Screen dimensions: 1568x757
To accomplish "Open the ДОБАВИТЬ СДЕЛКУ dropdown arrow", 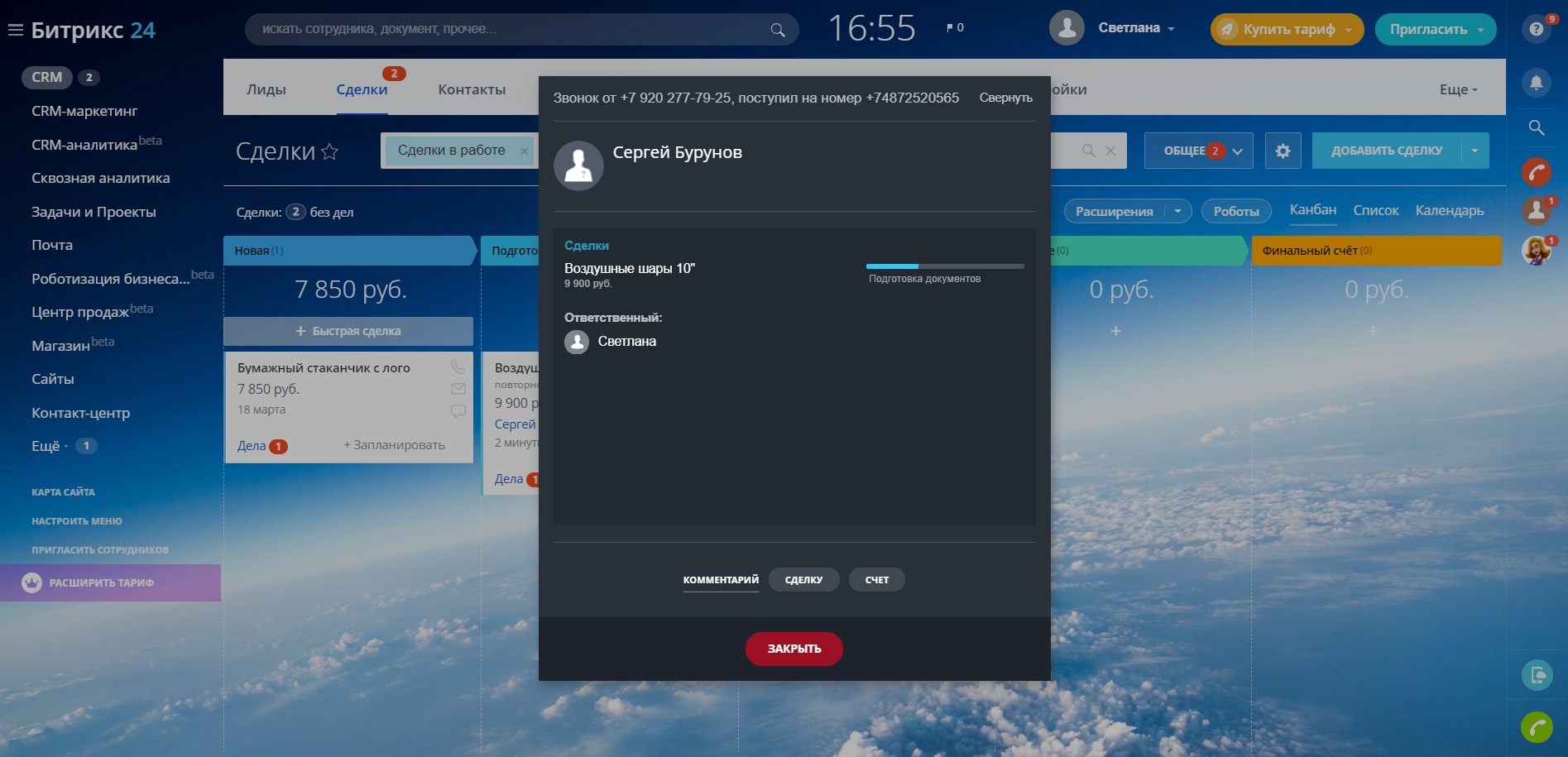I will [1474, 151].
